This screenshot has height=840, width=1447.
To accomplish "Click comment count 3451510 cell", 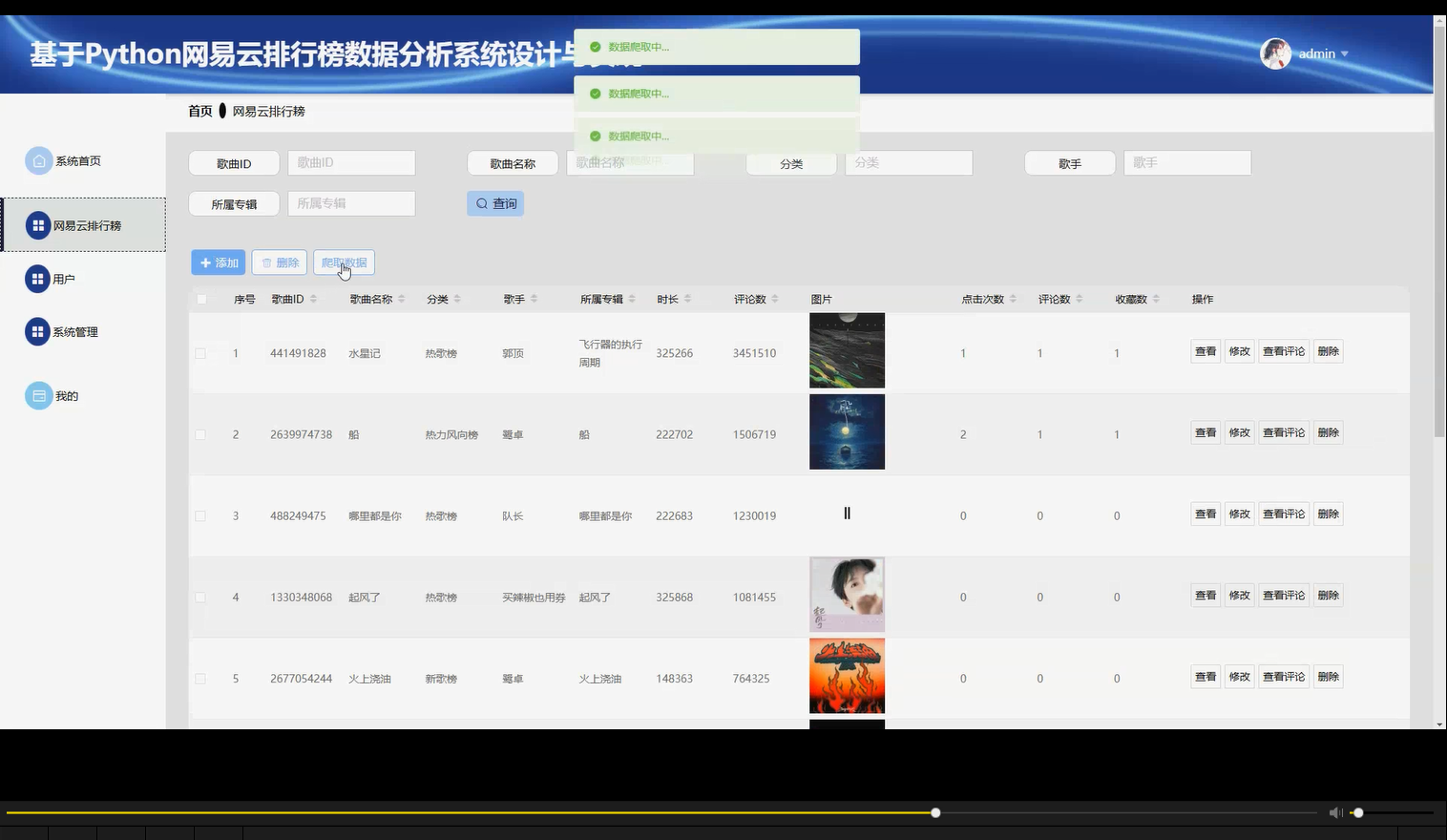I will 754,353.
